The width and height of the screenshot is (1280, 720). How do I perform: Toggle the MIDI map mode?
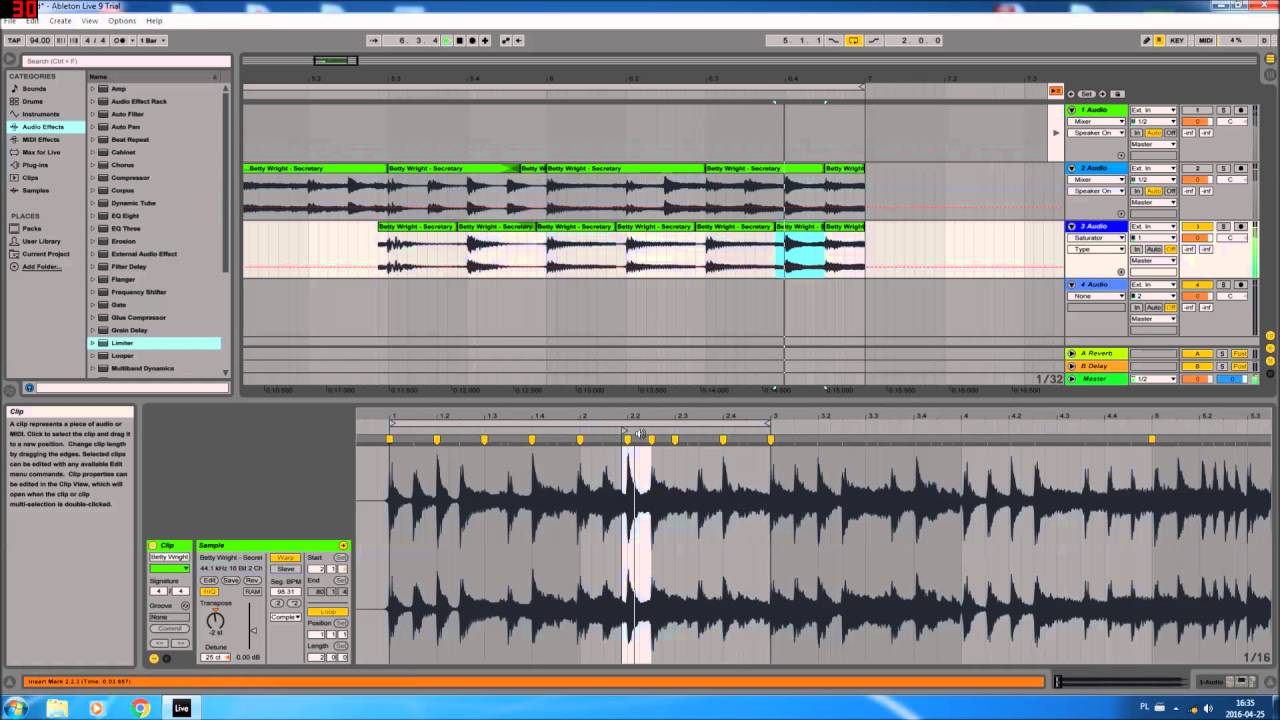coord(1206,40)
